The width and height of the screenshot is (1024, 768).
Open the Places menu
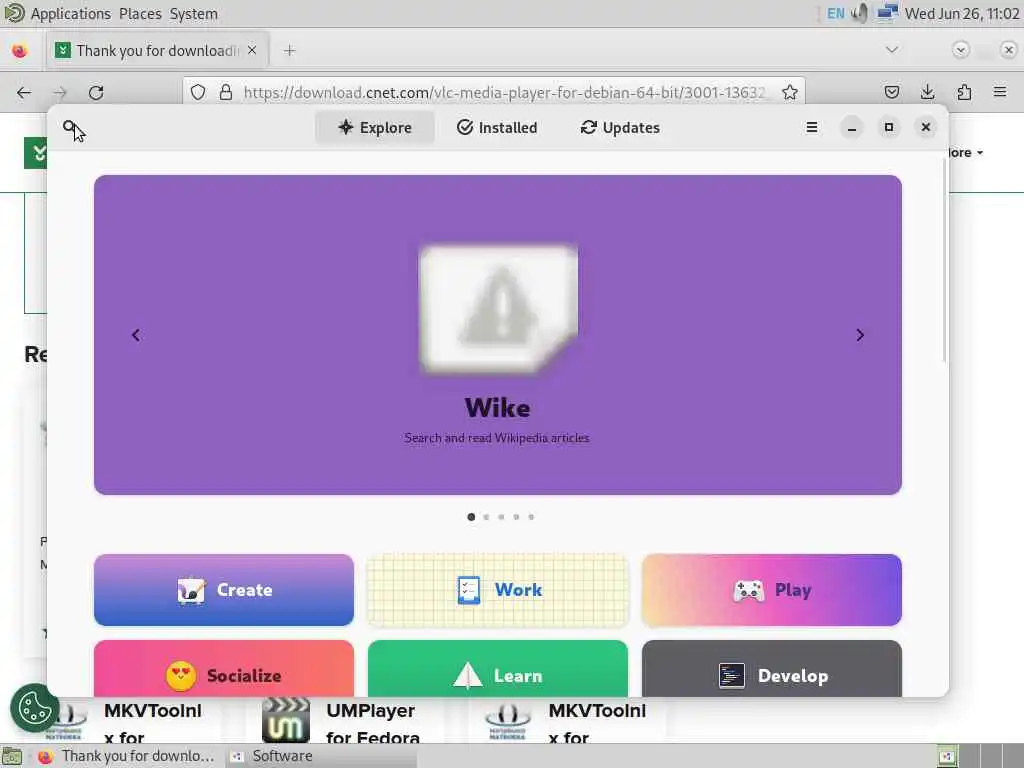[x=140, y=14]
